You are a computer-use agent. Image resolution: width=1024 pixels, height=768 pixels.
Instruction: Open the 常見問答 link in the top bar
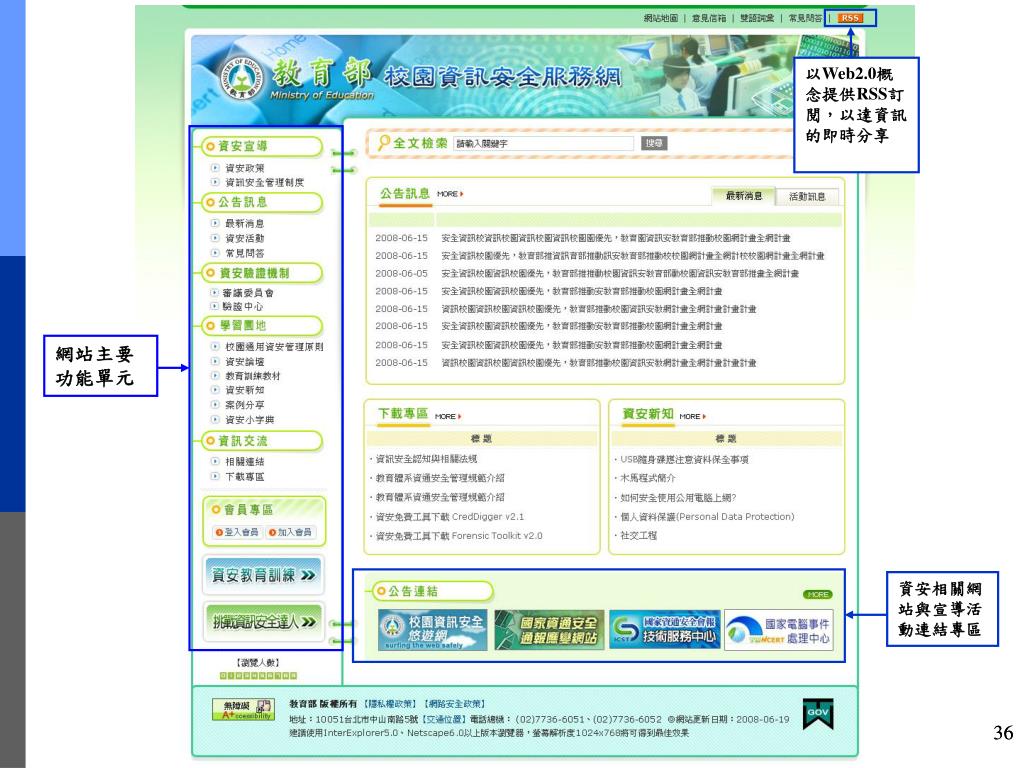[805, 18]
